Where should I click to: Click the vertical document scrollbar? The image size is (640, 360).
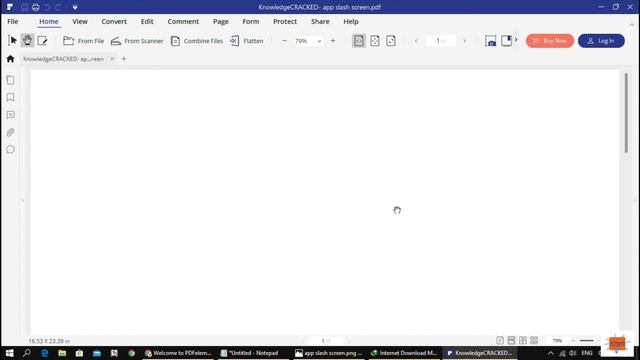click(x=626, y=113)
